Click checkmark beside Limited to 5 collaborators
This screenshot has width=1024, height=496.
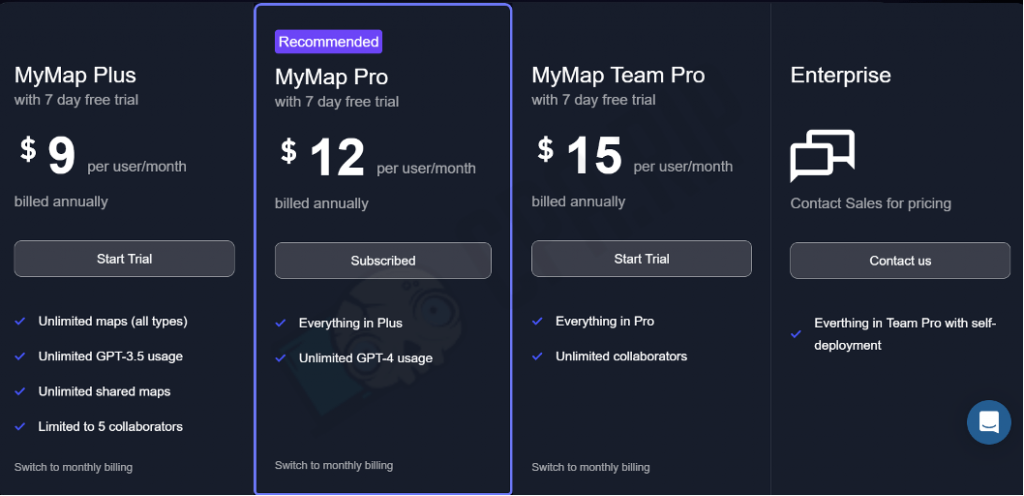20,426
